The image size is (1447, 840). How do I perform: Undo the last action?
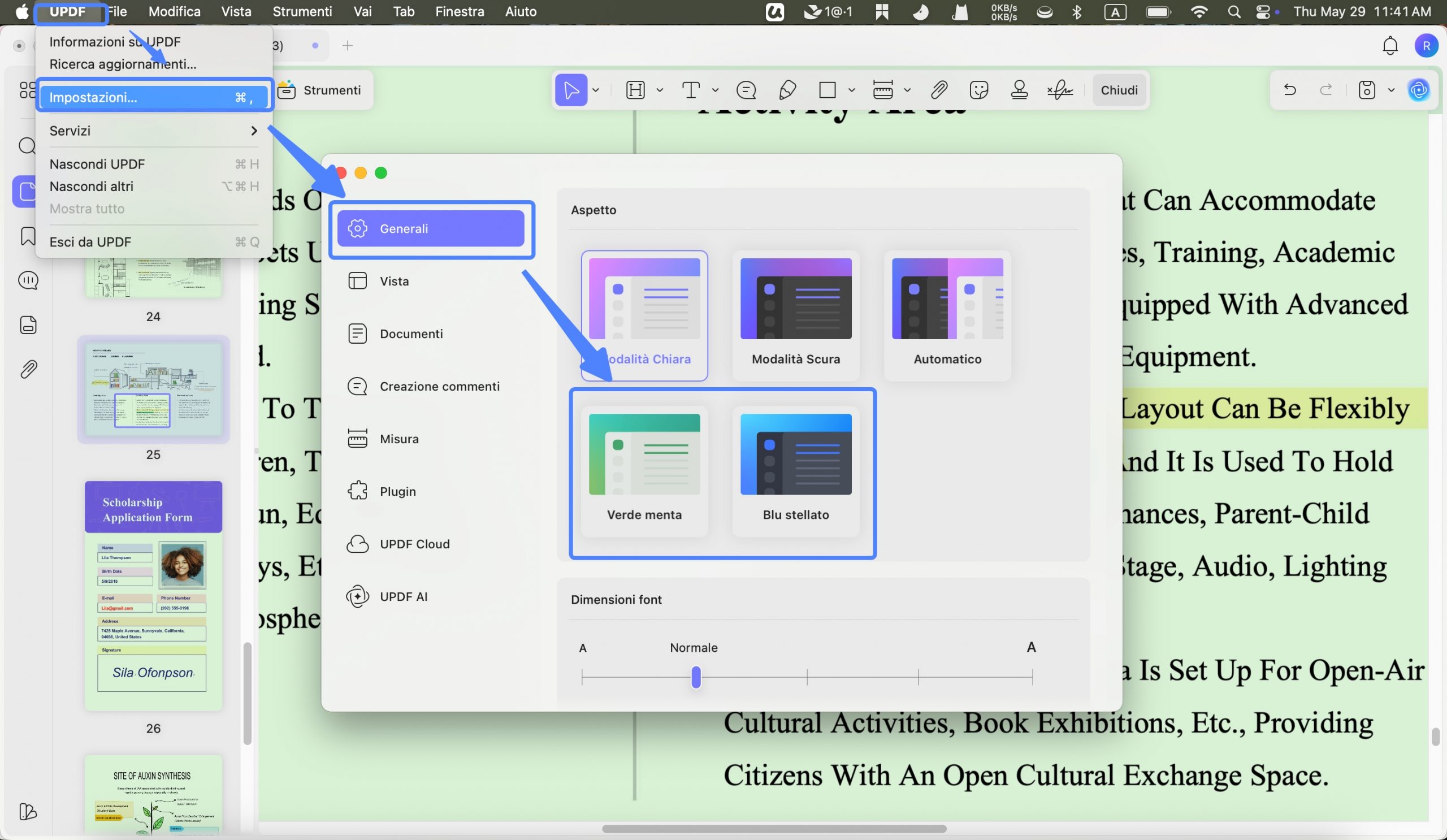pyautogui.click(x=1290, y=89)
